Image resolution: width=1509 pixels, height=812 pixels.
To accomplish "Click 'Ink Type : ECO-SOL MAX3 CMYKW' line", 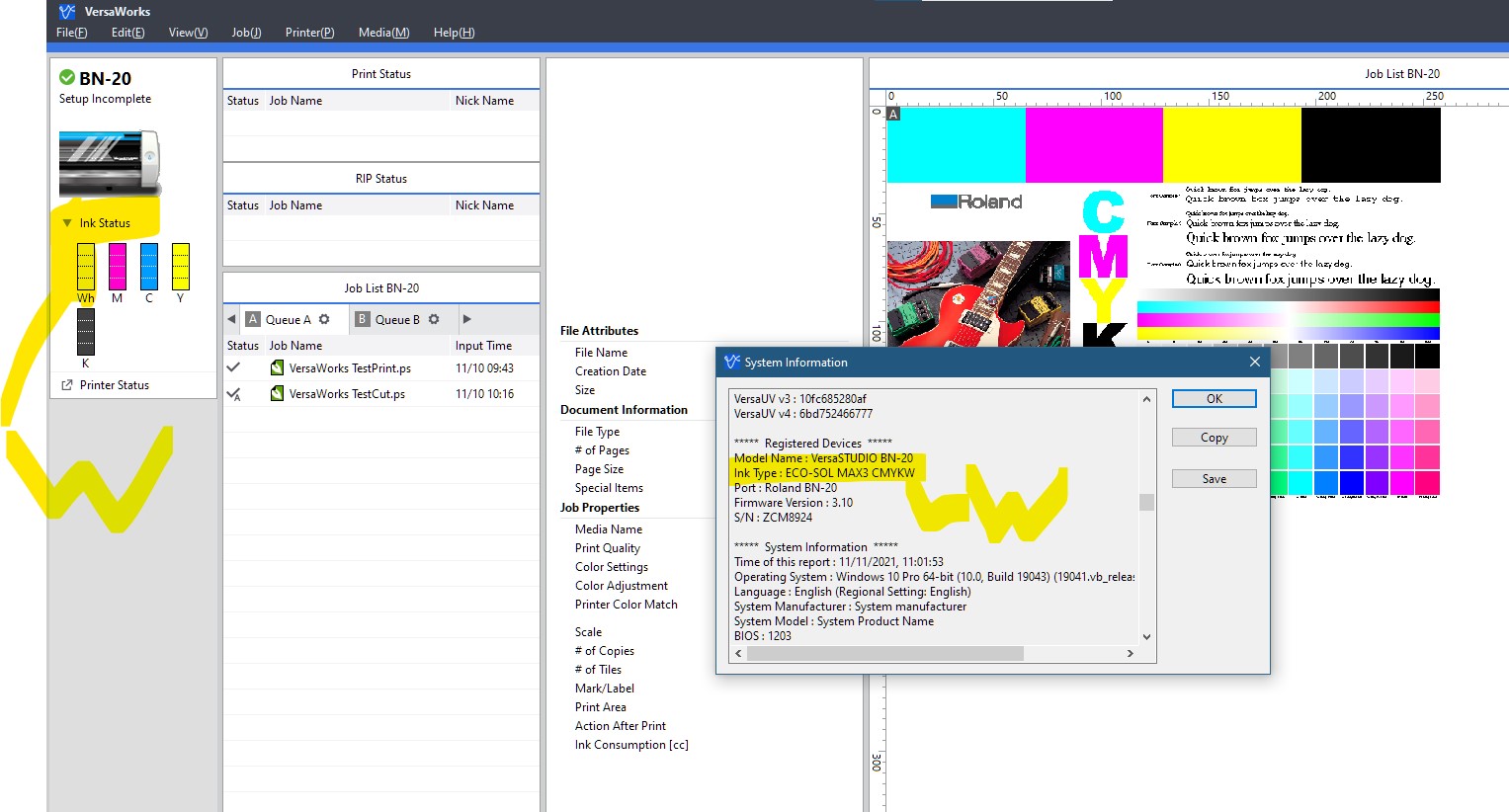I will (824, 473).
